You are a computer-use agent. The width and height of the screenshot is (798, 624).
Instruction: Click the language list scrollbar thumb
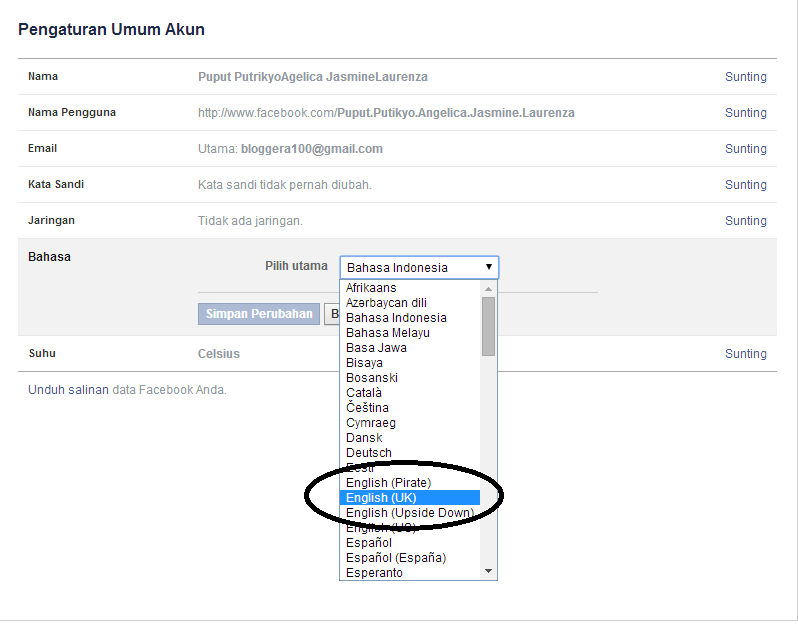pos(489,326)
